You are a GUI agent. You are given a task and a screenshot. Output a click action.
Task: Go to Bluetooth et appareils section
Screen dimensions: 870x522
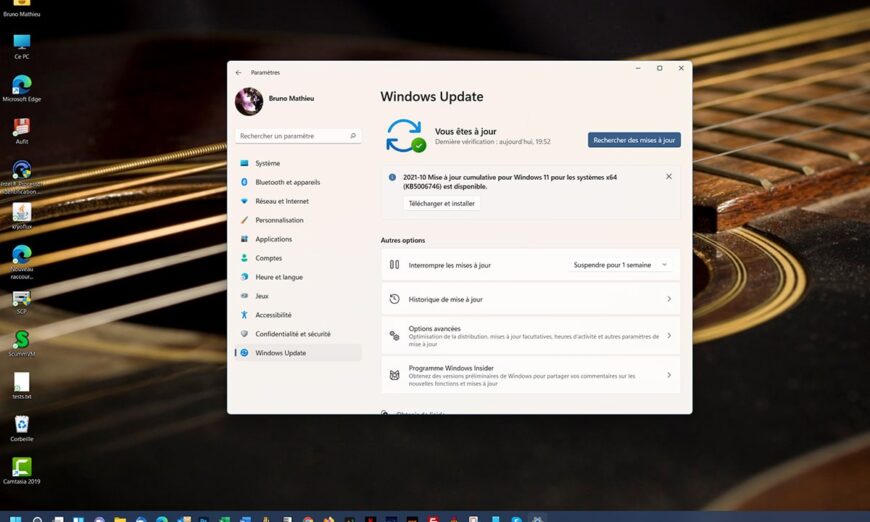(x=287, y=182)
